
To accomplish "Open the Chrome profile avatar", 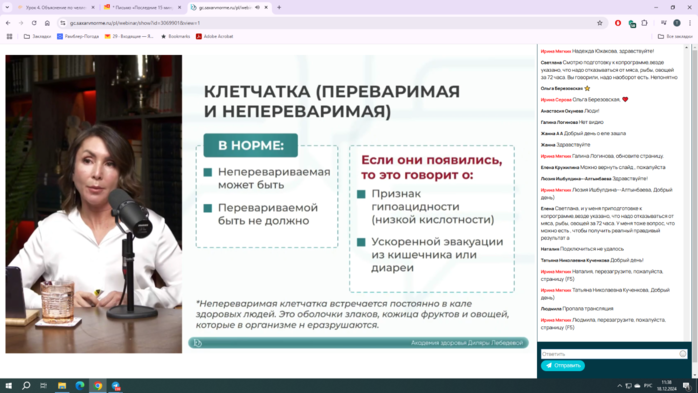I will tap(677, 23).
